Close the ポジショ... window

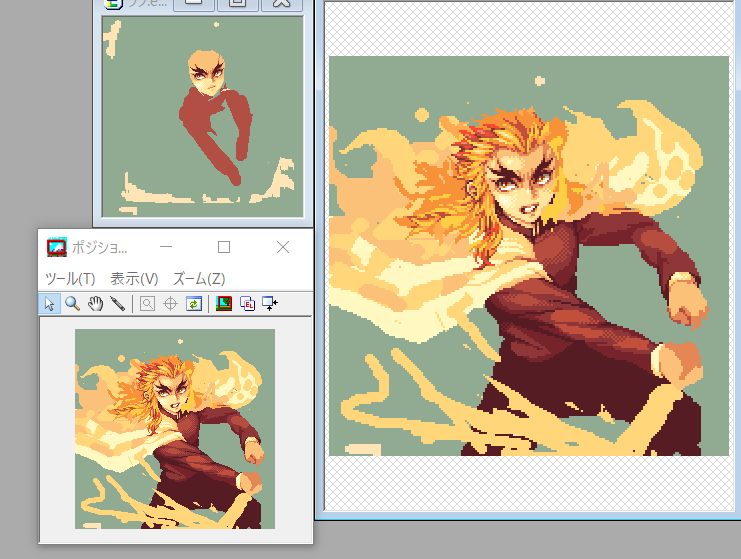coord(283,247)
